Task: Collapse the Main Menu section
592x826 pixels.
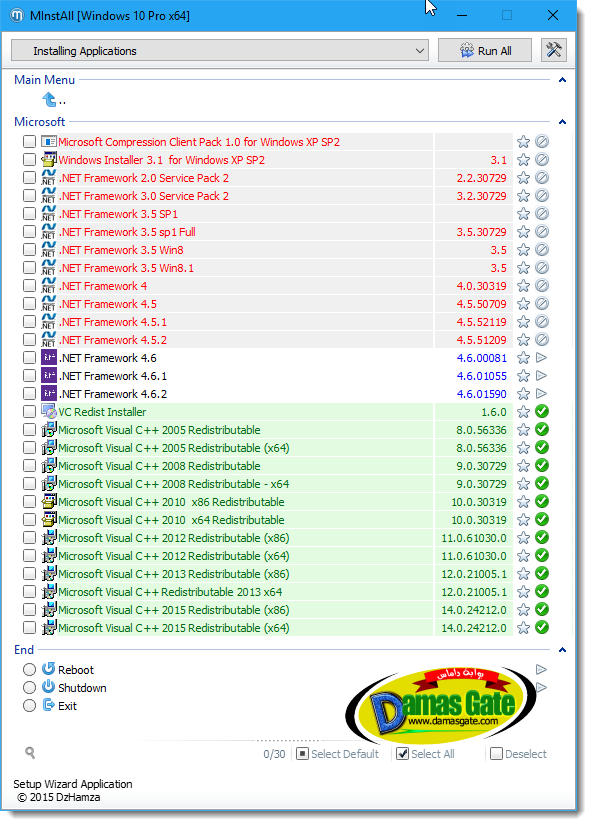Action: click(562, 80)
